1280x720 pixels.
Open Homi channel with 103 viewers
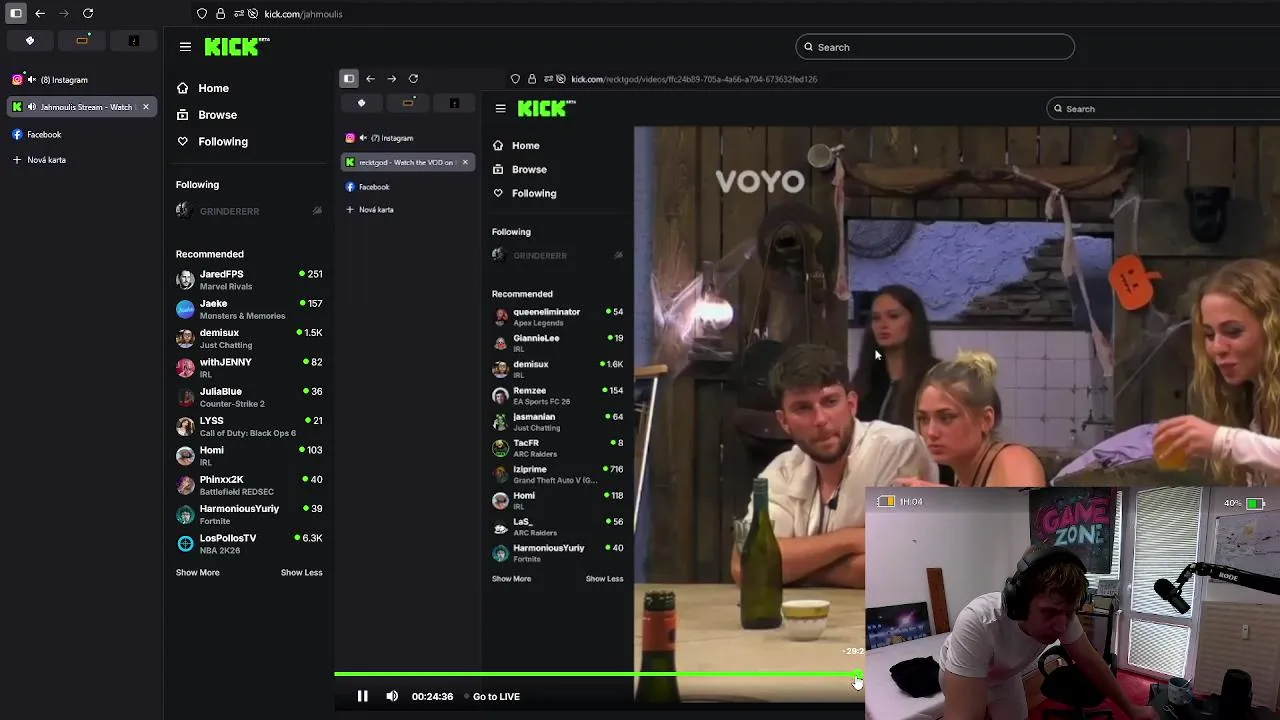click(x=248, y=456)
